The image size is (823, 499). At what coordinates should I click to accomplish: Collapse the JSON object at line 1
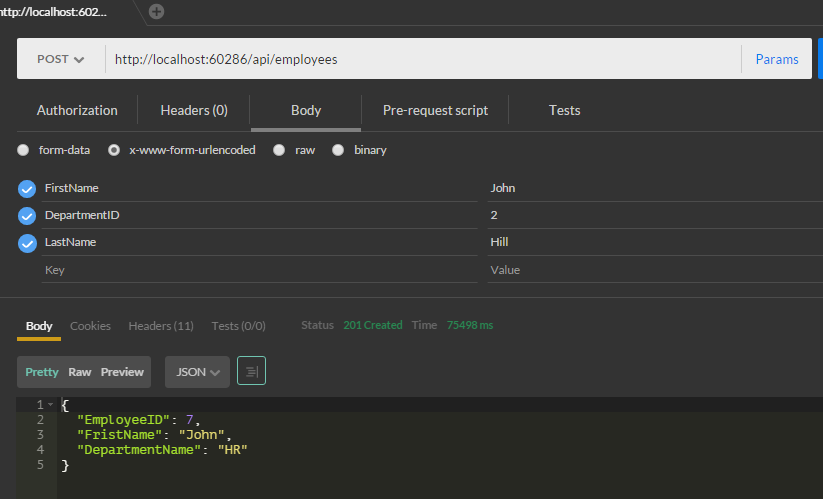coord(50,405)
